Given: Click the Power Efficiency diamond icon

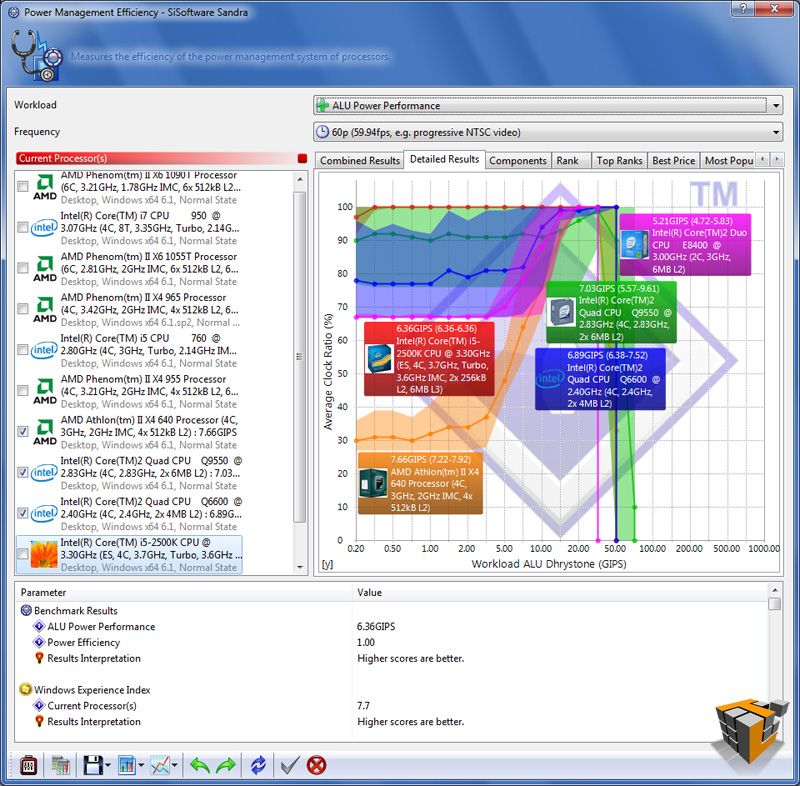Looking at the screenshot, I should click(39, 642).
